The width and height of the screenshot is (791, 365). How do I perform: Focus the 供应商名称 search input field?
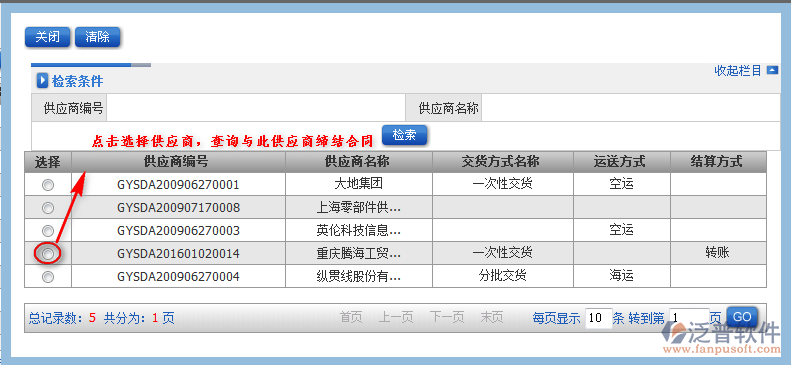(631, 107)
